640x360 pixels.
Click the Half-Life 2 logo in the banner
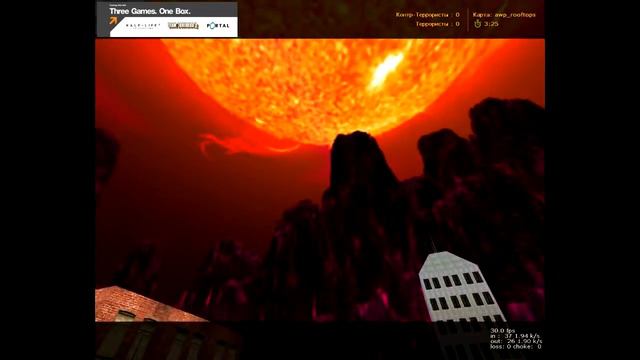pos(143,26)
